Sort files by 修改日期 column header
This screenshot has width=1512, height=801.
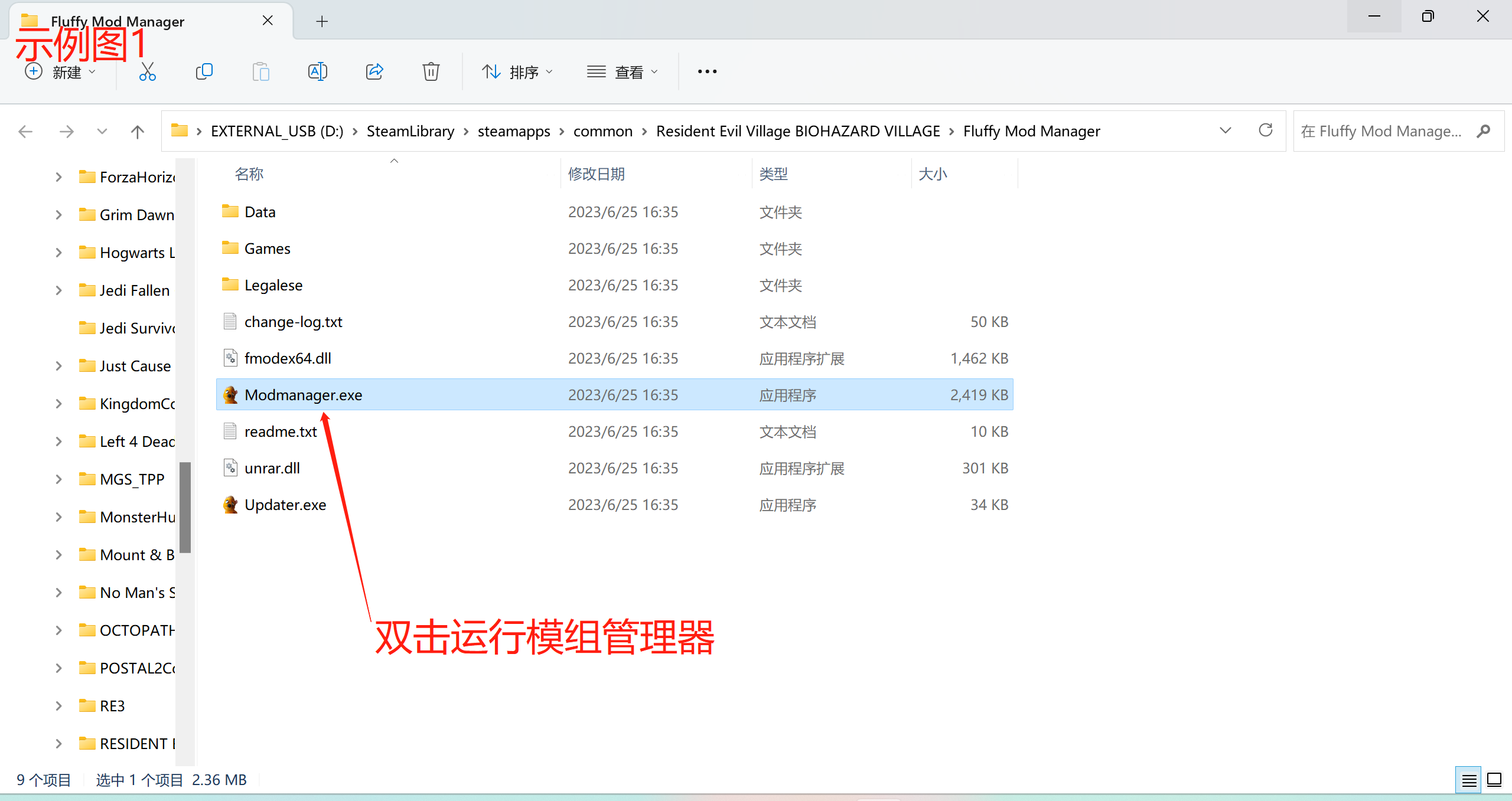point(597,174)
